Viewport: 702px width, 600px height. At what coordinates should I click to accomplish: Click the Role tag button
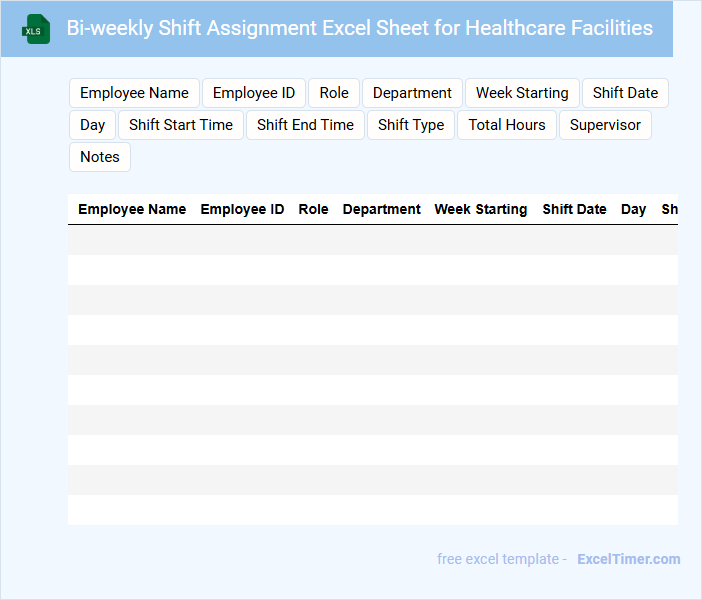tap(334, 93)
